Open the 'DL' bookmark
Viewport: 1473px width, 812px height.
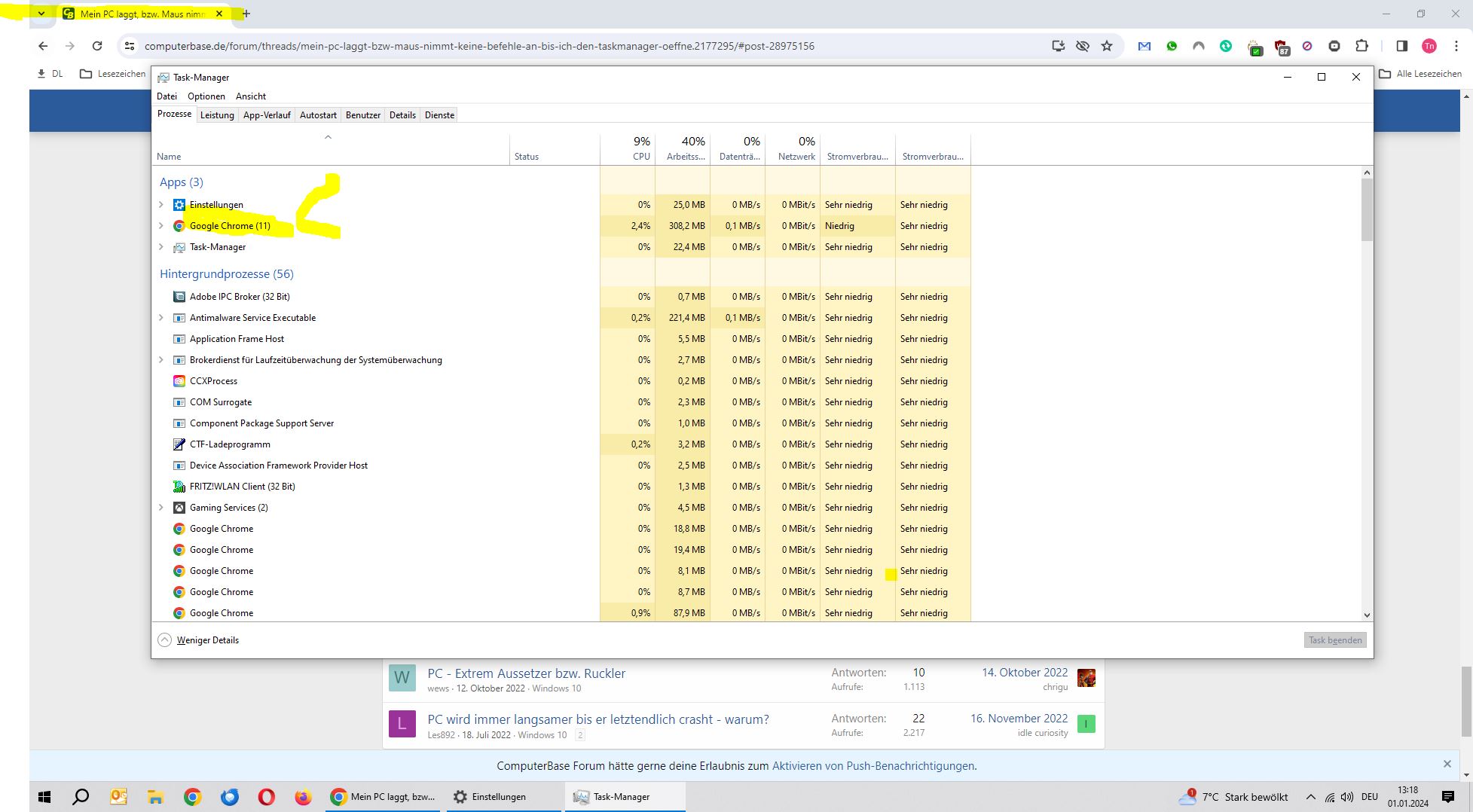50,74
